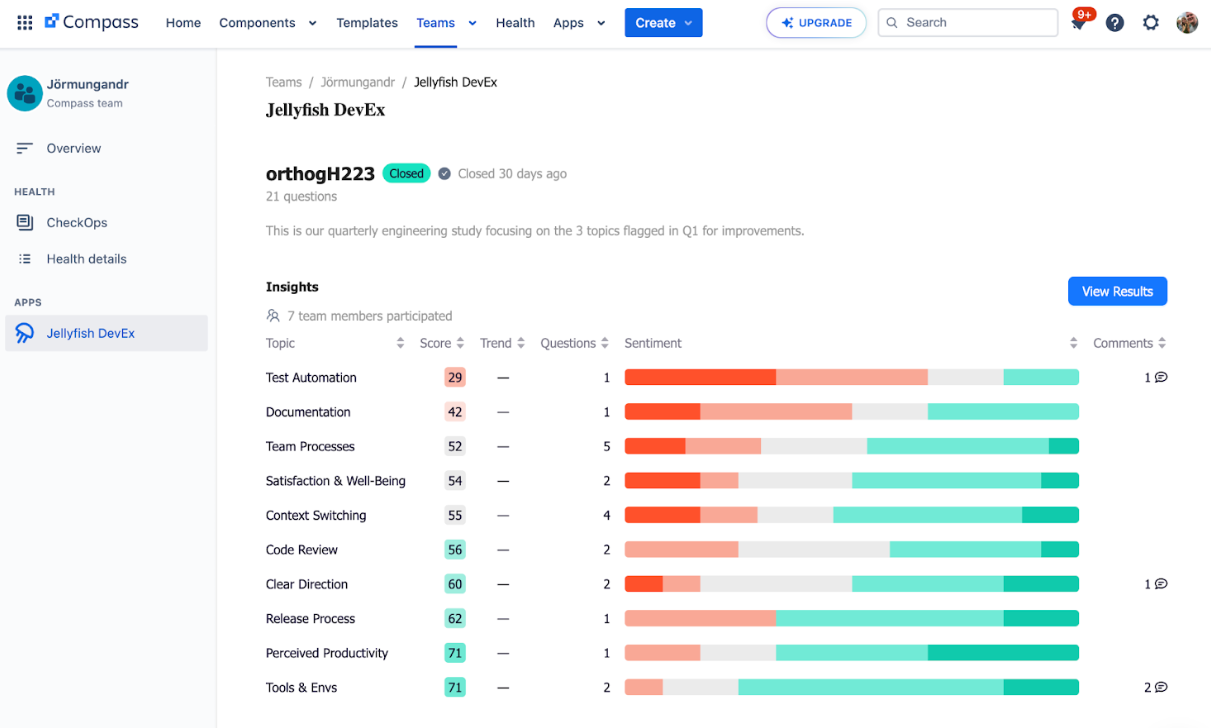The width and height of the screenshot is (1211, 728).
Task: Select Overview in the sidebar
Action: (74, 148)
